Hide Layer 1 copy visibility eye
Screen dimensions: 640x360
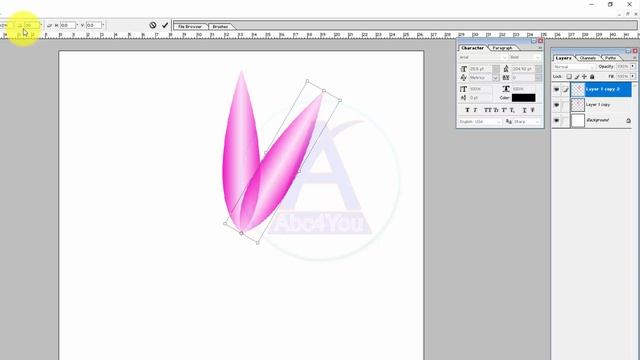[x=556, y=105]
